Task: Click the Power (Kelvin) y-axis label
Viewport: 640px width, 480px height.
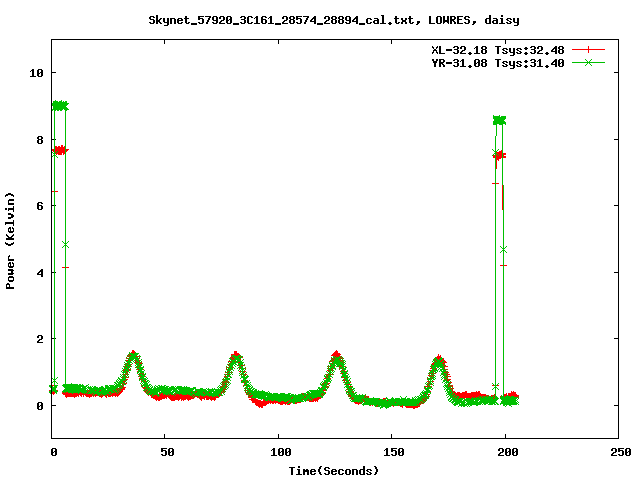Action: point(10,241)
